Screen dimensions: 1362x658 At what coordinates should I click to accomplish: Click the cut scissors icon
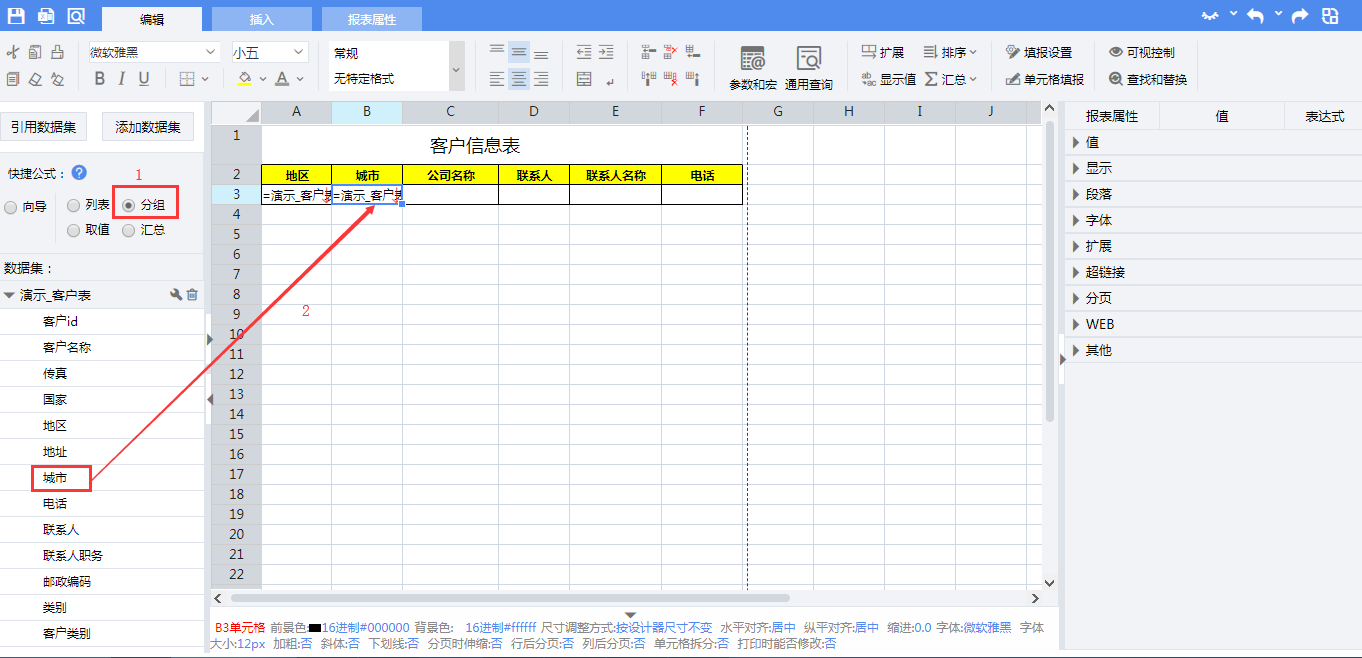(13, 52)
